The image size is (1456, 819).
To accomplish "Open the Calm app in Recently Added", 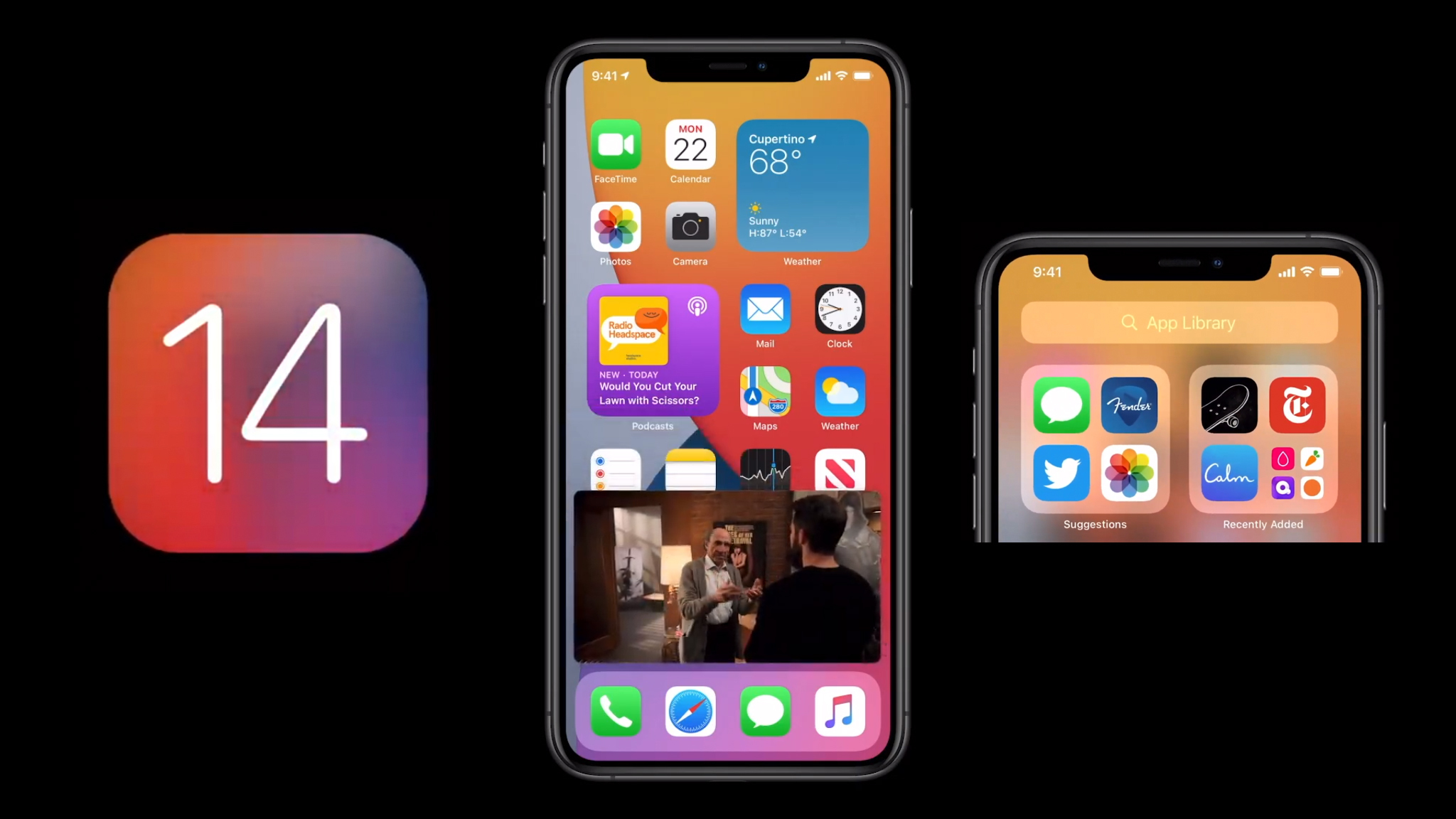I will click(1228, 473).
